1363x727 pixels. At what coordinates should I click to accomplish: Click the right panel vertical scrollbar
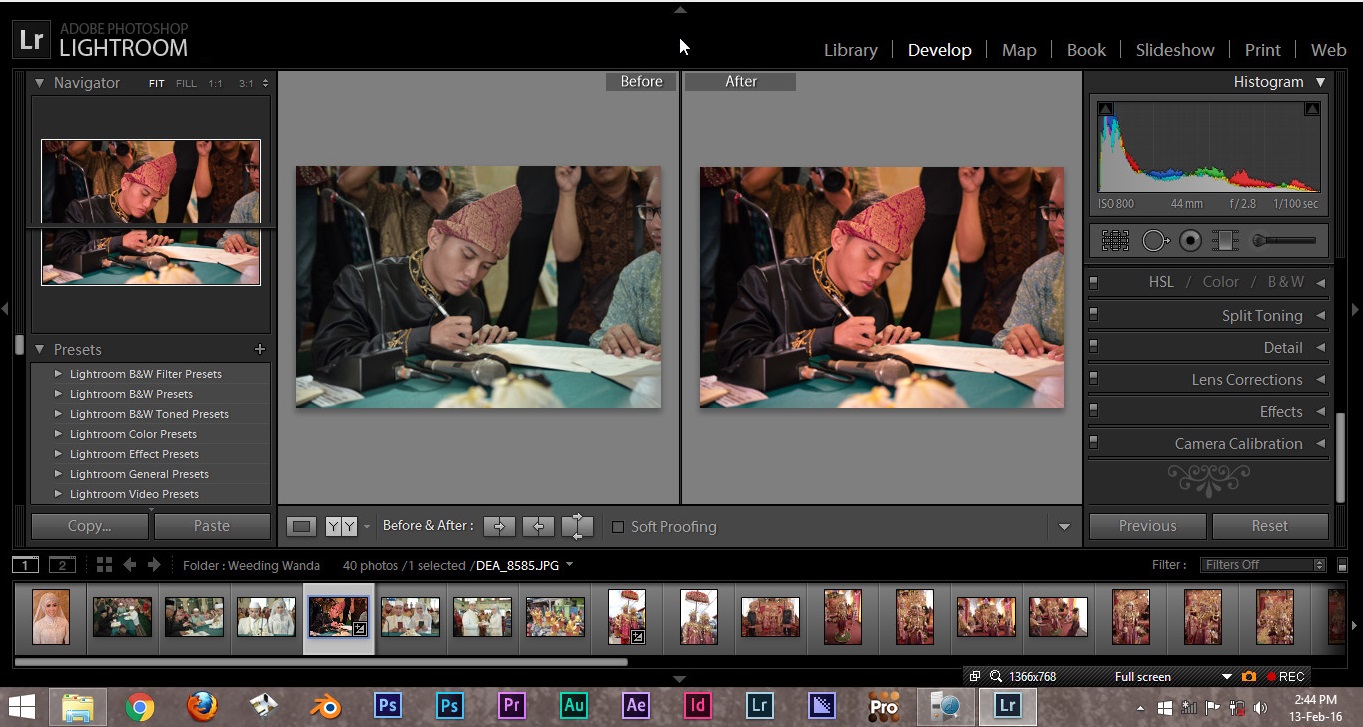click(1341, 457)
